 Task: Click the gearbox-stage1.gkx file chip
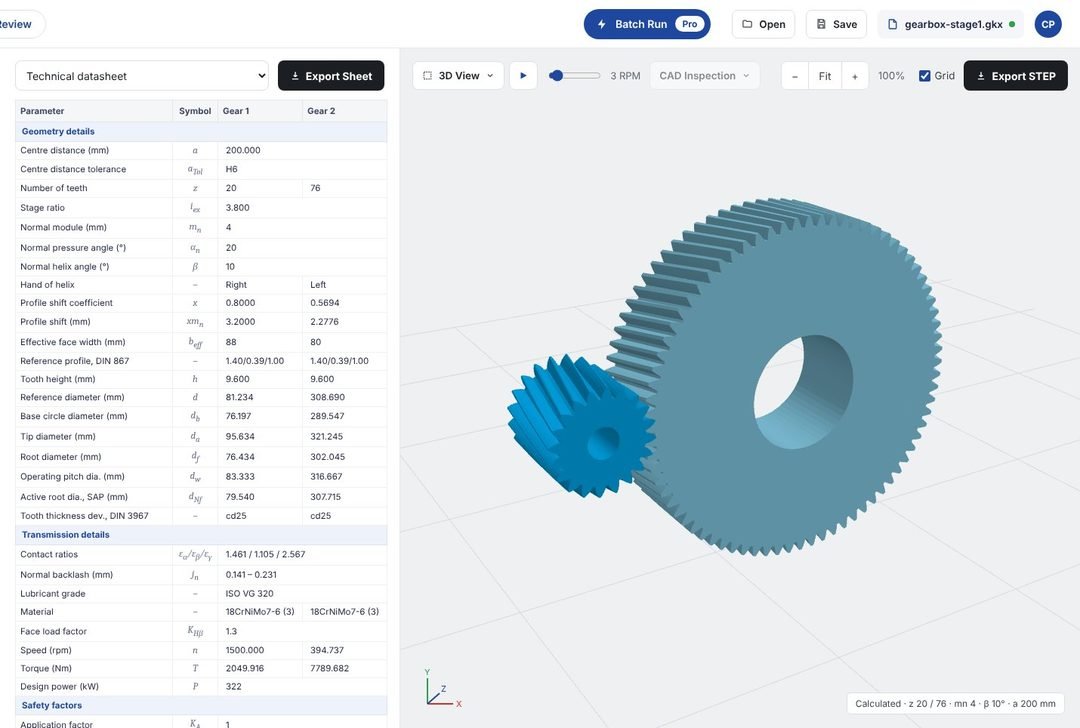coord(951,24)
